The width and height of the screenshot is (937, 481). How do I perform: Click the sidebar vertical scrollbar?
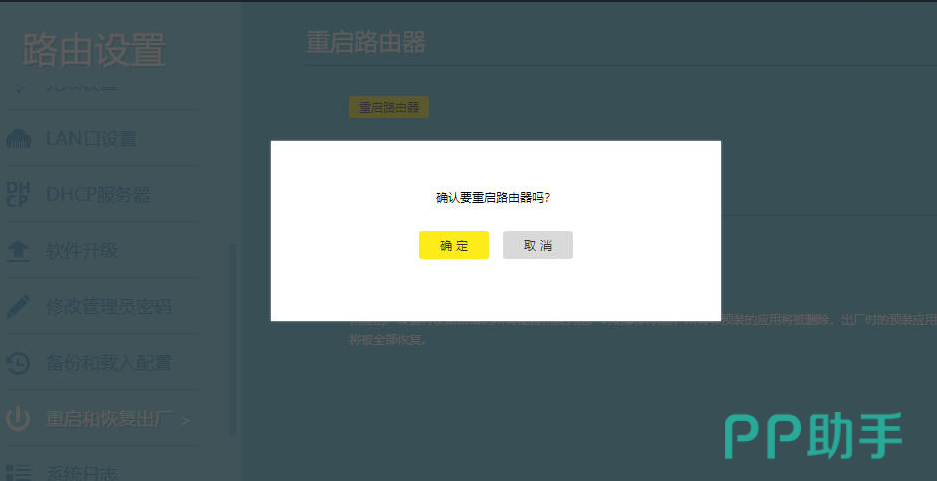click(232, 339)
